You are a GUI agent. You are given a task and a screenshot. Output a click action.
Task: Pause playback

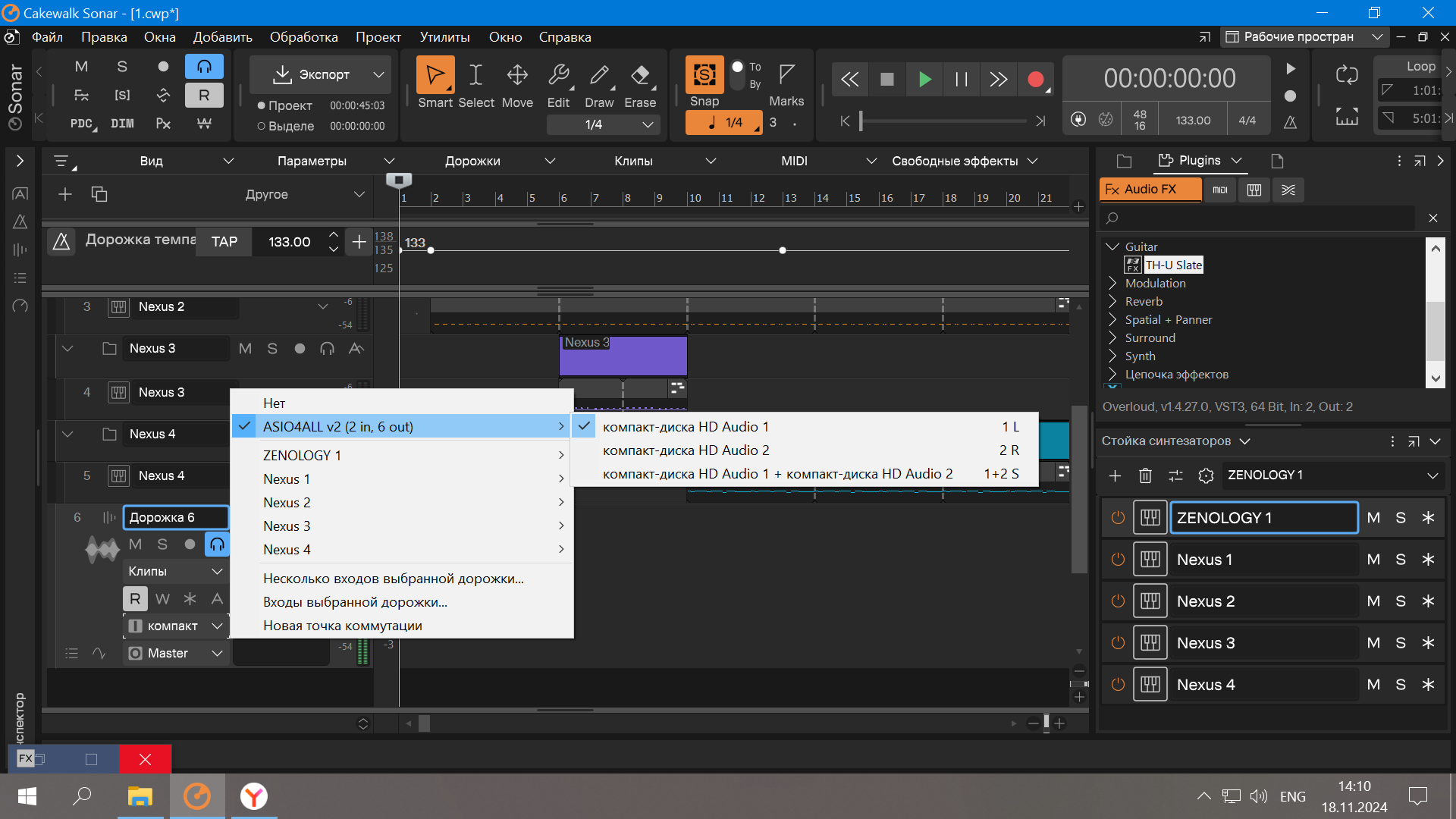pos(962,80)
